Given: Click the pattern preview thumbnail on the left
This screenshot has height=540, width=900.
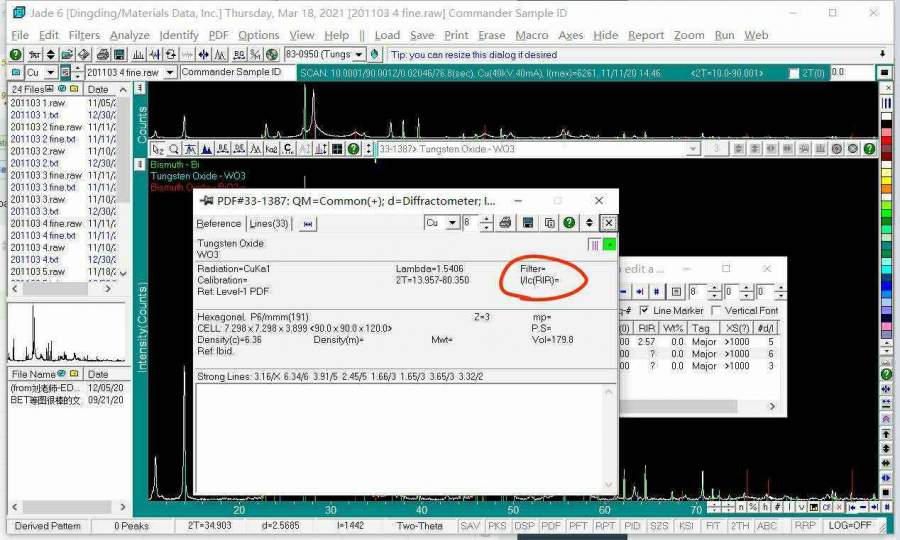Looking at the screenshot, I should (67, 333).
